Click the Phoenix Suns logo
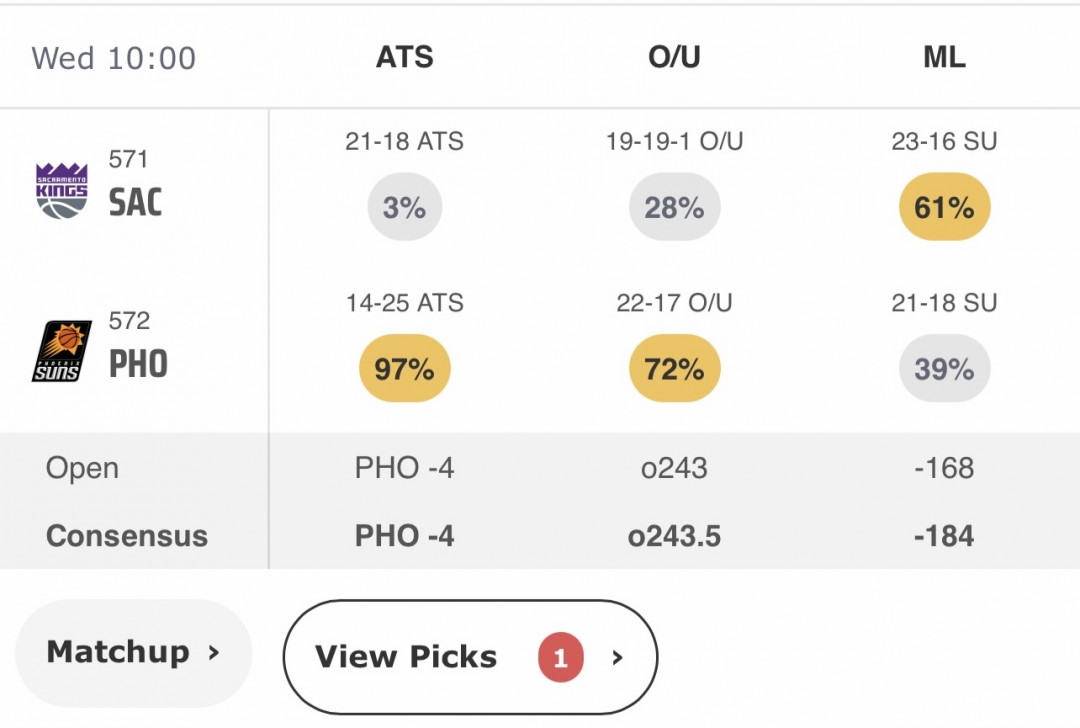The image size is (1080, 728). [x=61, y=351]
